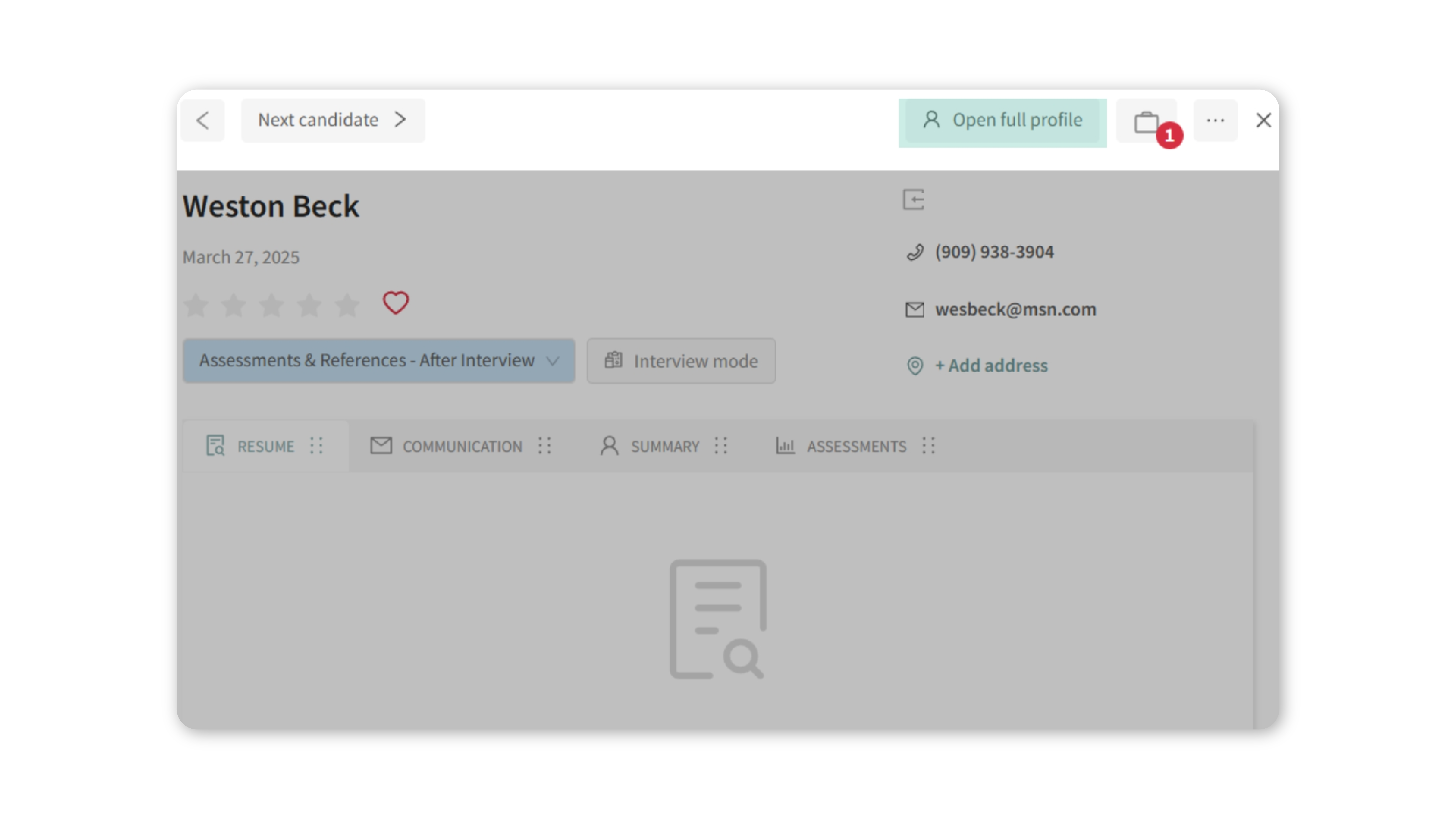Open the three-dot more options menu
The height and width of the screenshot is (819, 1456).
tap(1215, 120)
